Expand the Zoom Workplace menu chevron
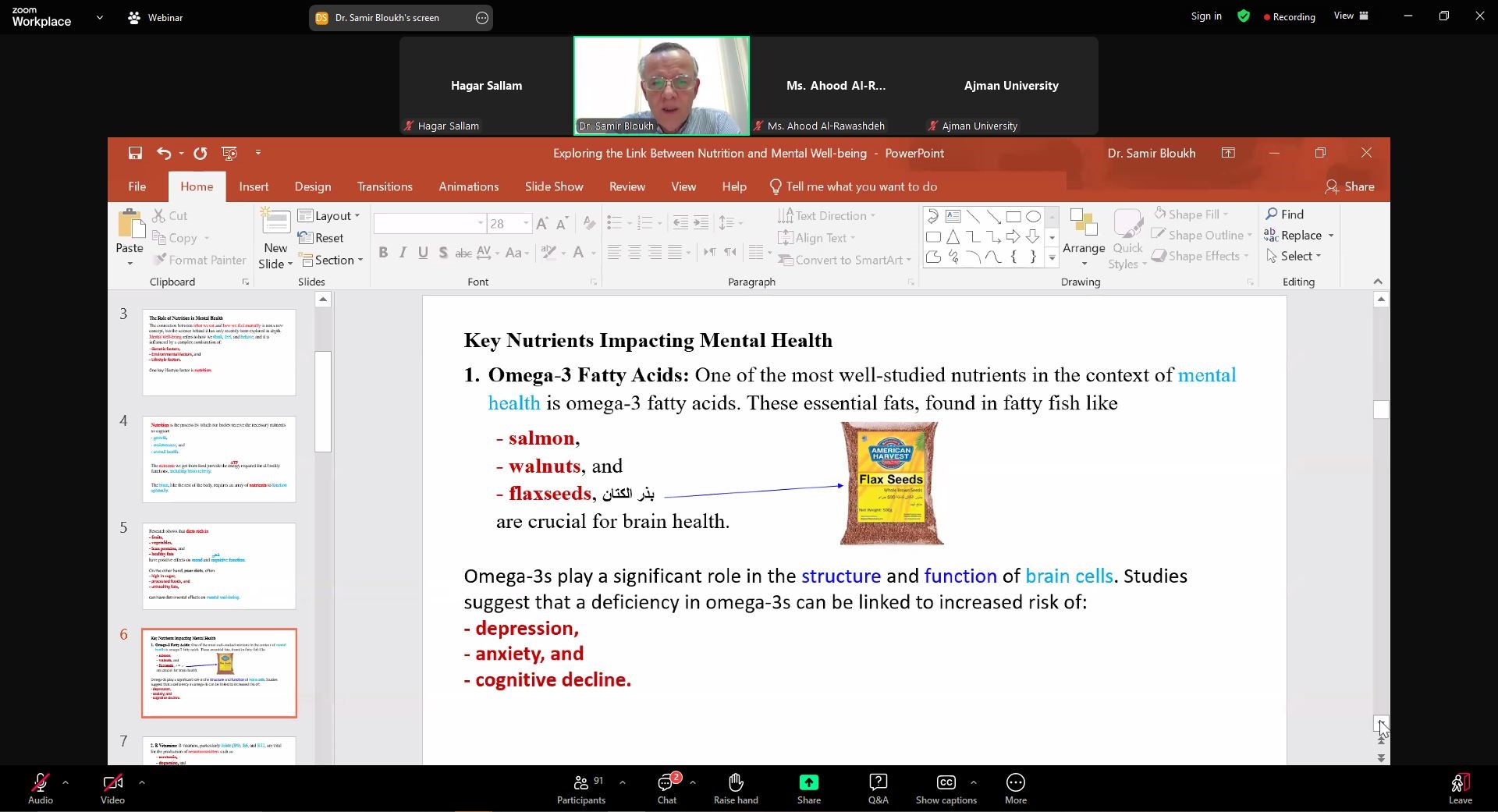1498x812 pixels. [99, 17]
